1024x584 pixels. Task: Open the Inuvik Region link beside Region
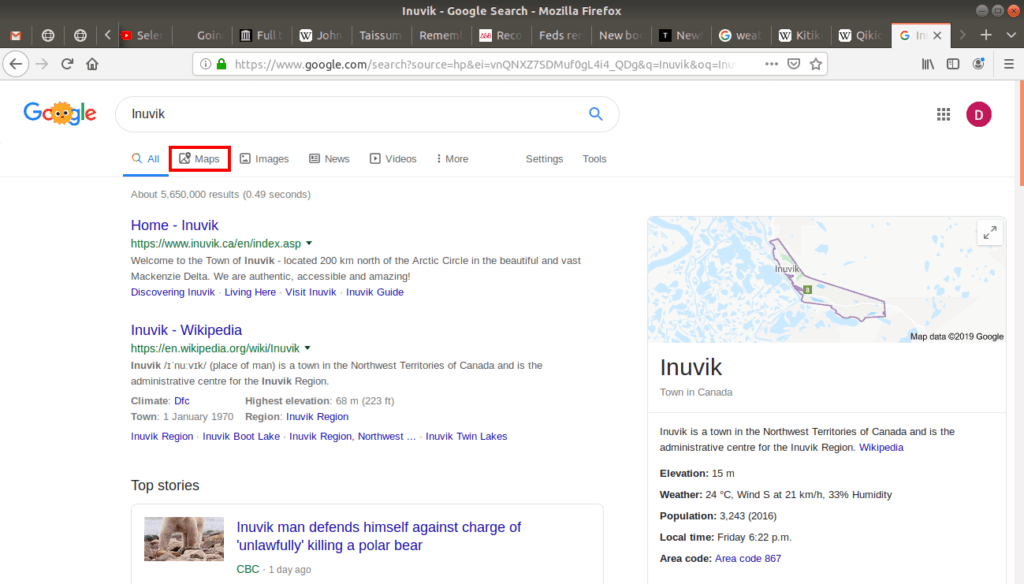pyautogui.click(x=317, y=416)
